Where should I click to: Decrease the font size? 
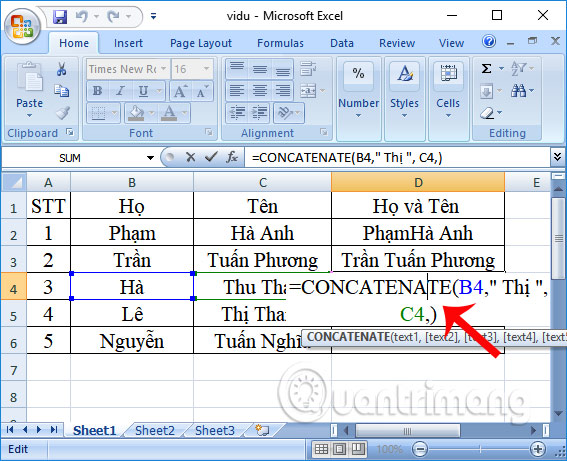(x=202, y=91)
